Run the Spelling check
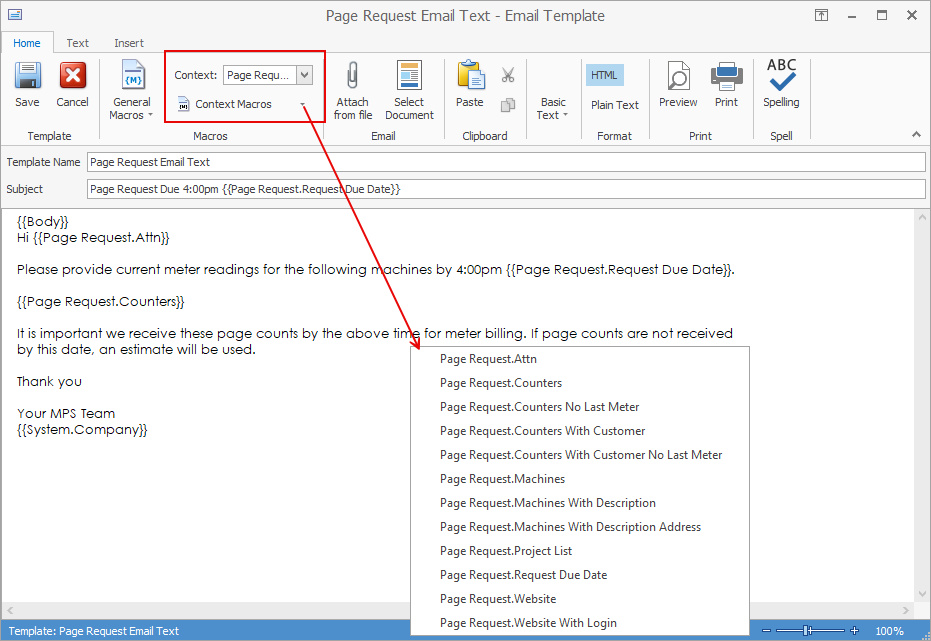Screen dimensions: 931x641 [x=781, y=83]
